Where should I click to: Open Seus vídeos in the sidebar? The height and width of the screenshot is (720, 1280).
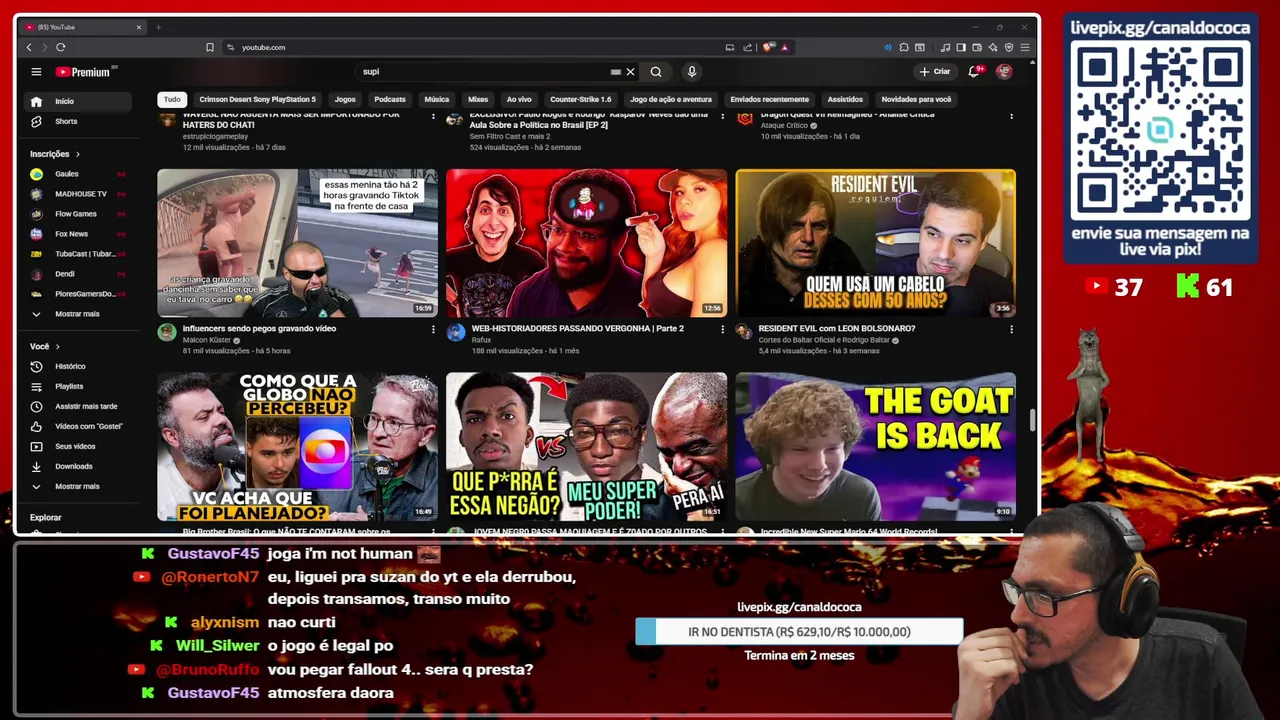click(x=78, y=446)
